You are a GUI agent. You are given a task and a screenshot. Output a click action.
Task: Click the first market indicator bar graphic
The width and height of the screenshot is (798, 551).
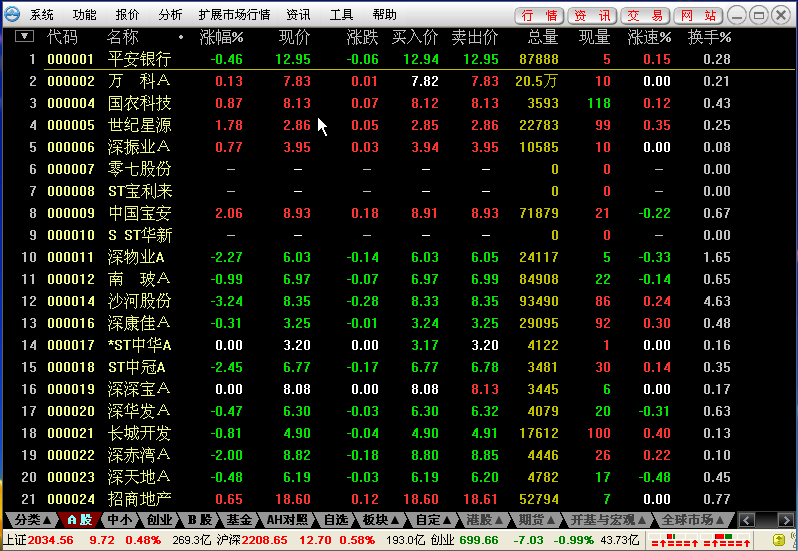point(674,540)
